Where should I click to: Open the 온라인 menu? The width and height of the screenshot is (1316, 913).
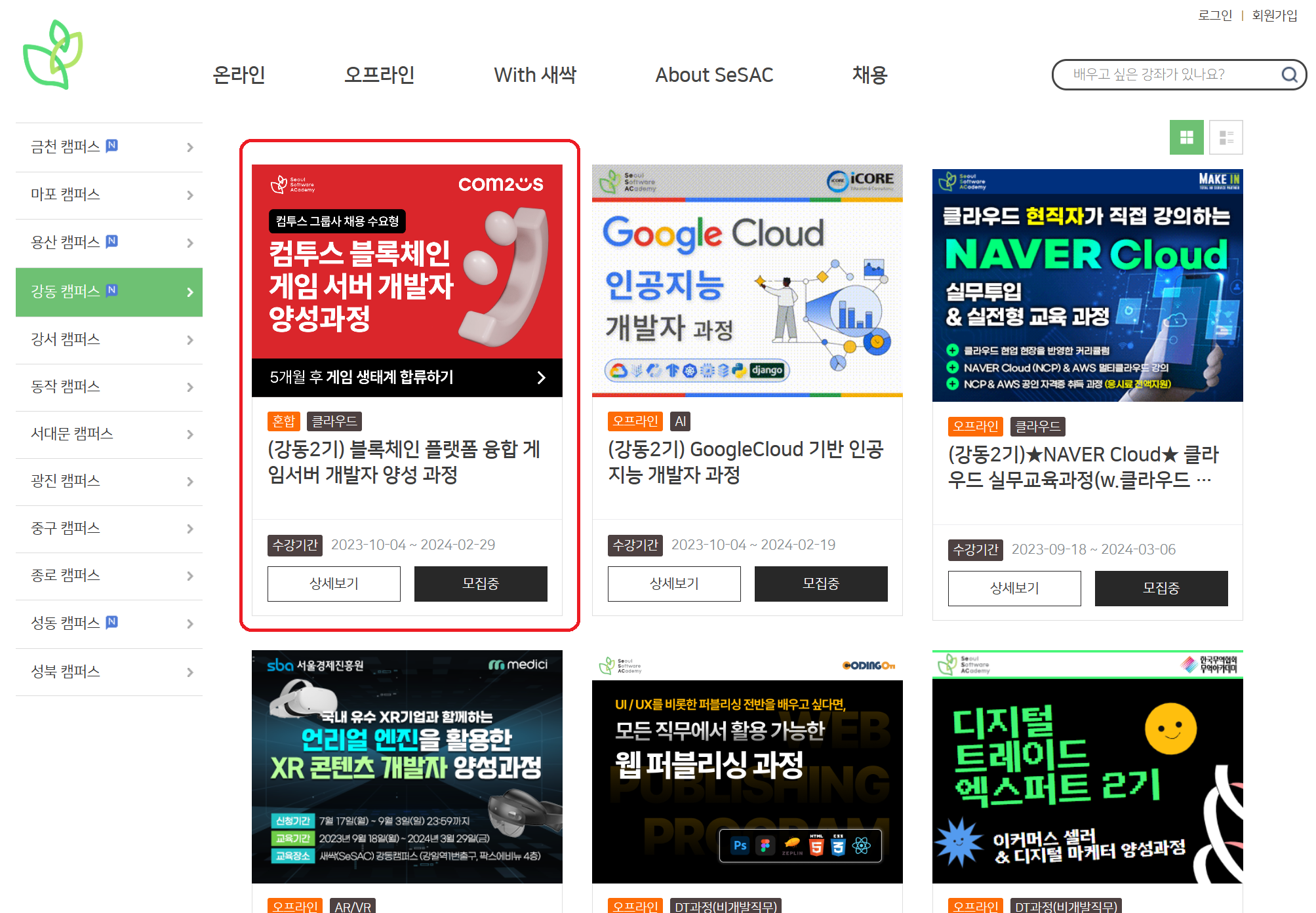239,75
